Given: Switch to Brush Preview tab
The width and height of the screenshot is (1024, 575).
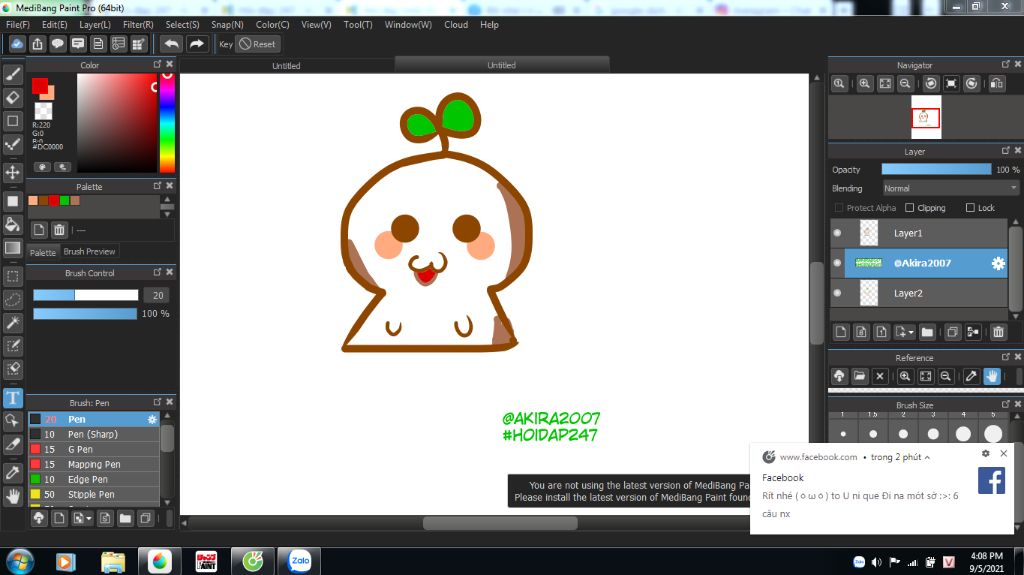Looking at the screenshot, I should (89, 252).
